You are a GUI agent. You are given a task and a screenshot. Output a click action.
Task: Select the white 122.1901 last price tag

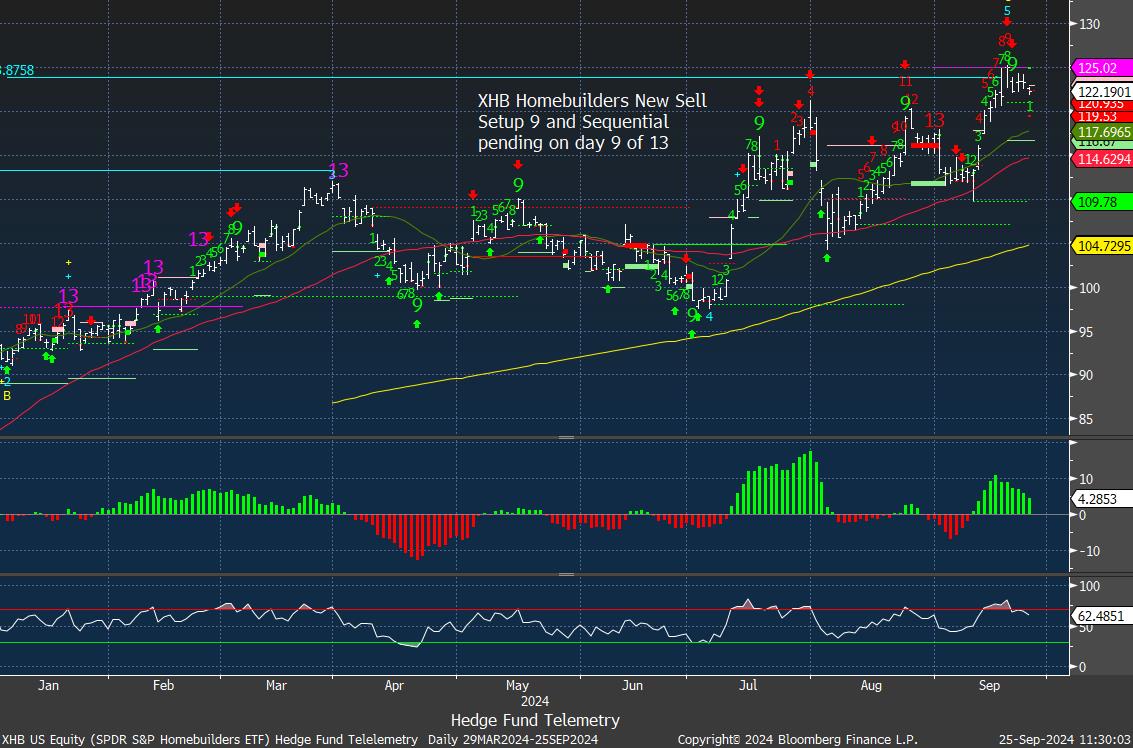point(1100,89)
